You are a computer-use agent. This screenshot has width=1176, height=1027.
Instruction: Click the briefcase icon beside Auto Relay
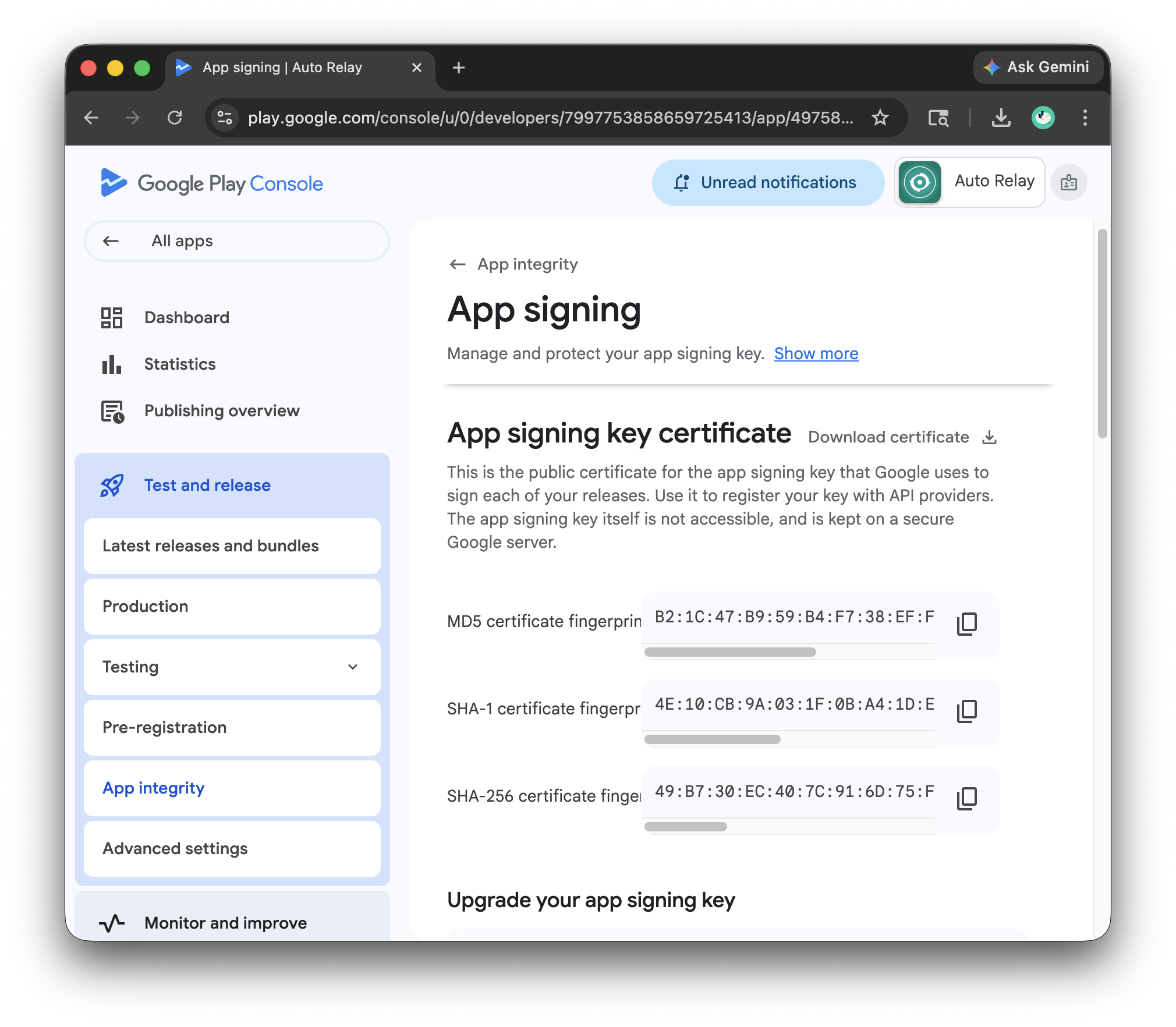(x=1069, y=182)
